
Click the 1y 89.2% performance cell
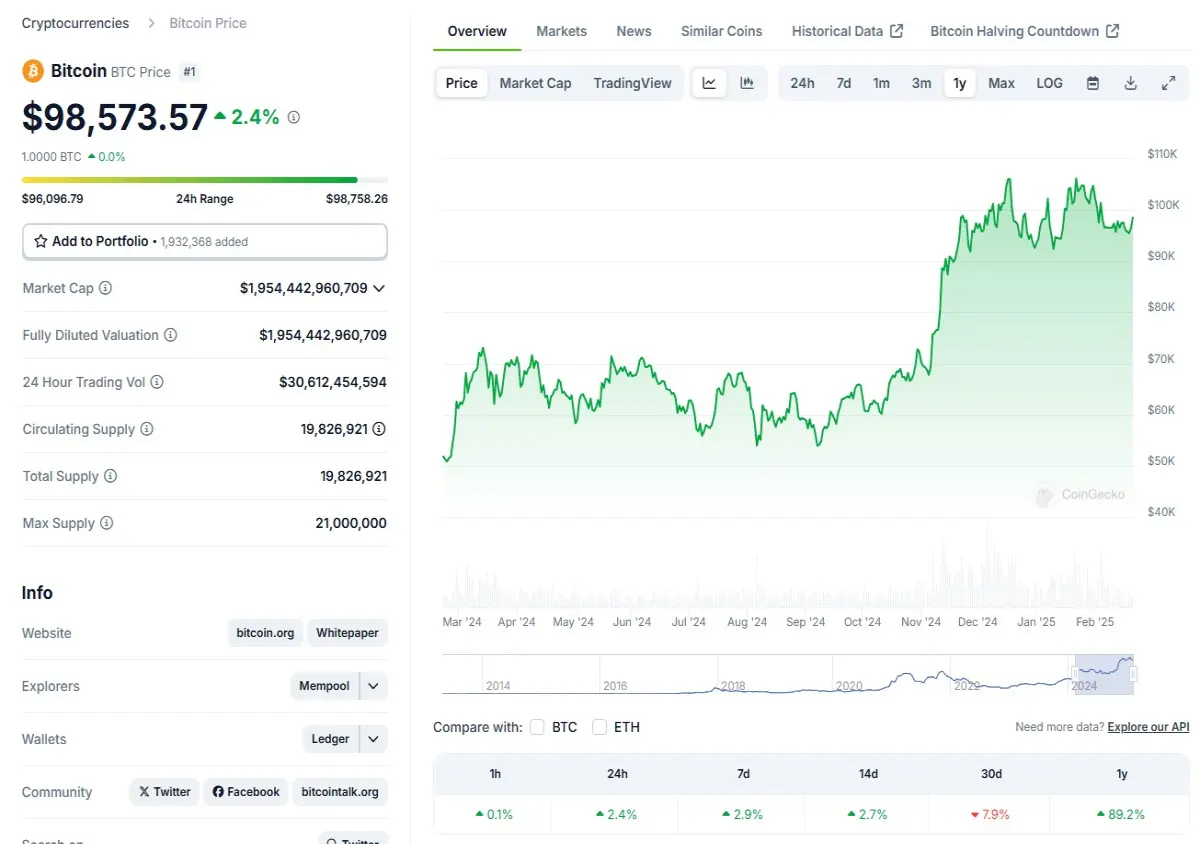(1122, 815)
